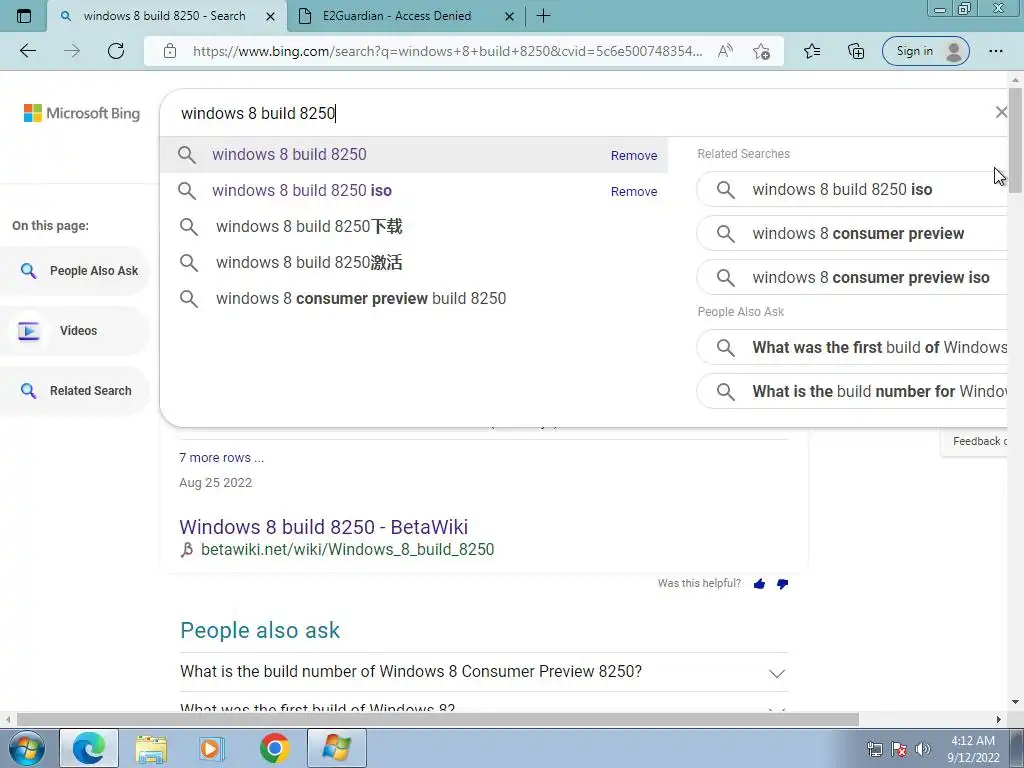Click the lock site-info icon
The width and height of the screenshot is (1024, 768).
tap(170, 51)
